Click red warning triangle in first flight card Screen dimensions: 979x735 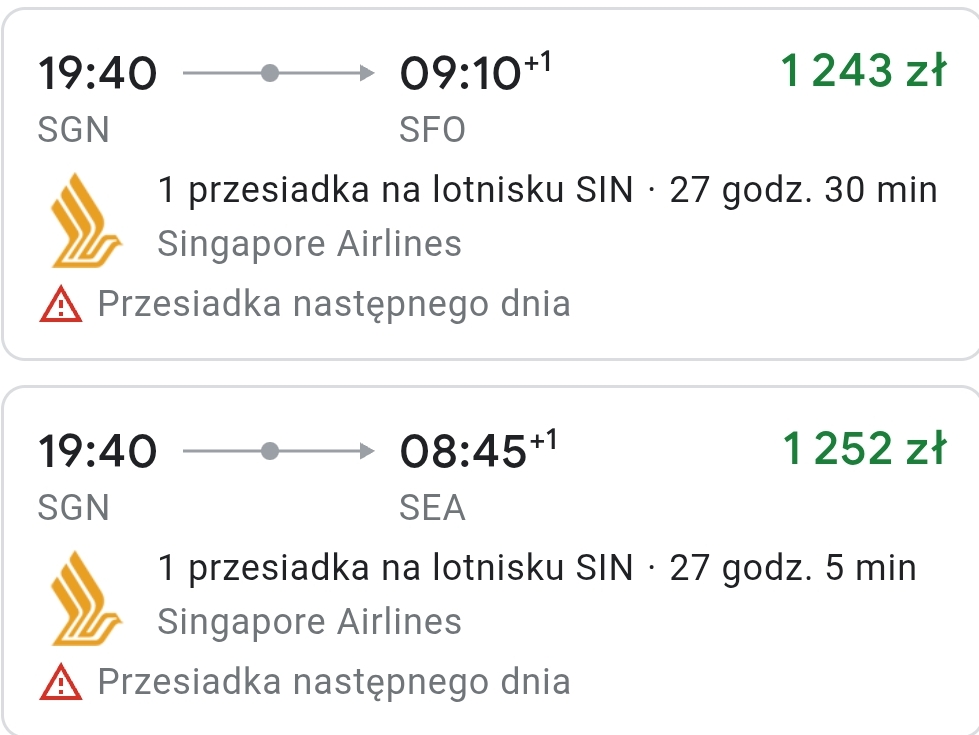click(x=61, y=304)
